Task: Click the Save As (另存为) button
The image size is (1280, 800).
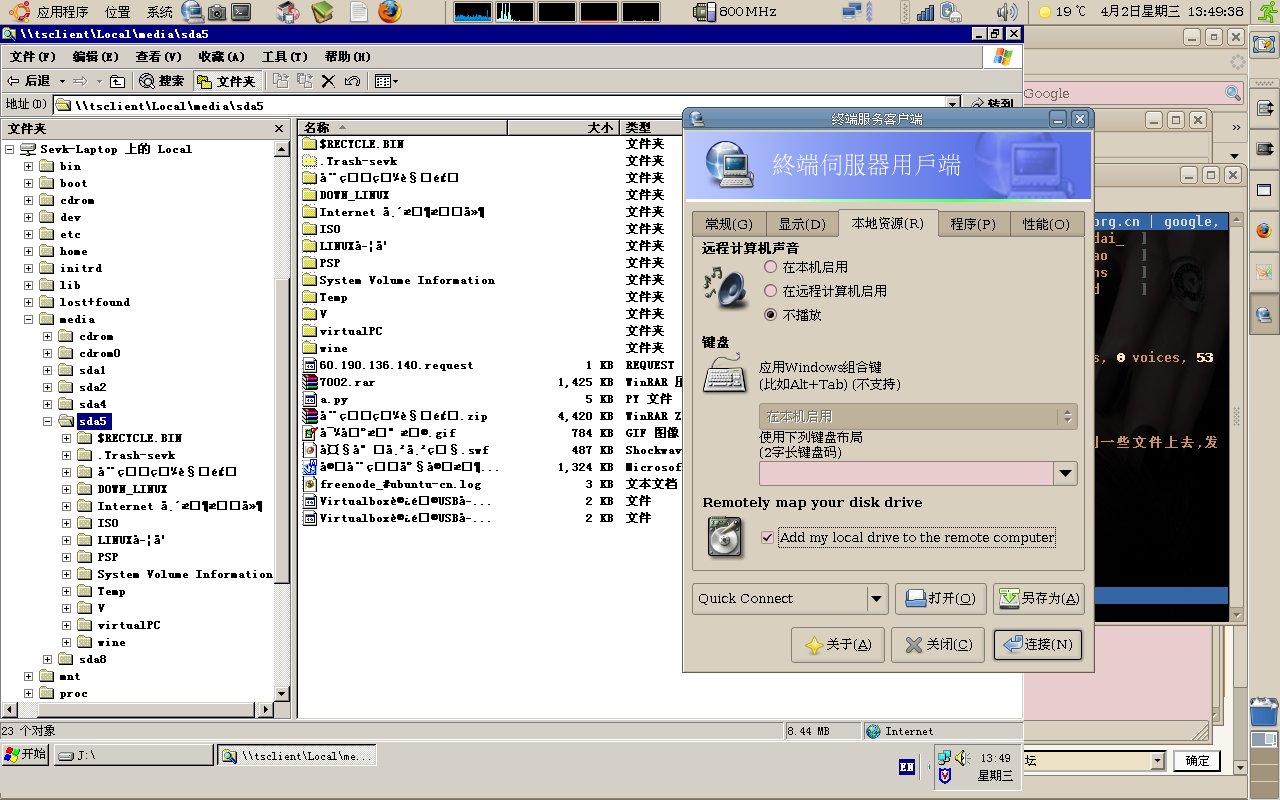Action: tap(1039, 599)
